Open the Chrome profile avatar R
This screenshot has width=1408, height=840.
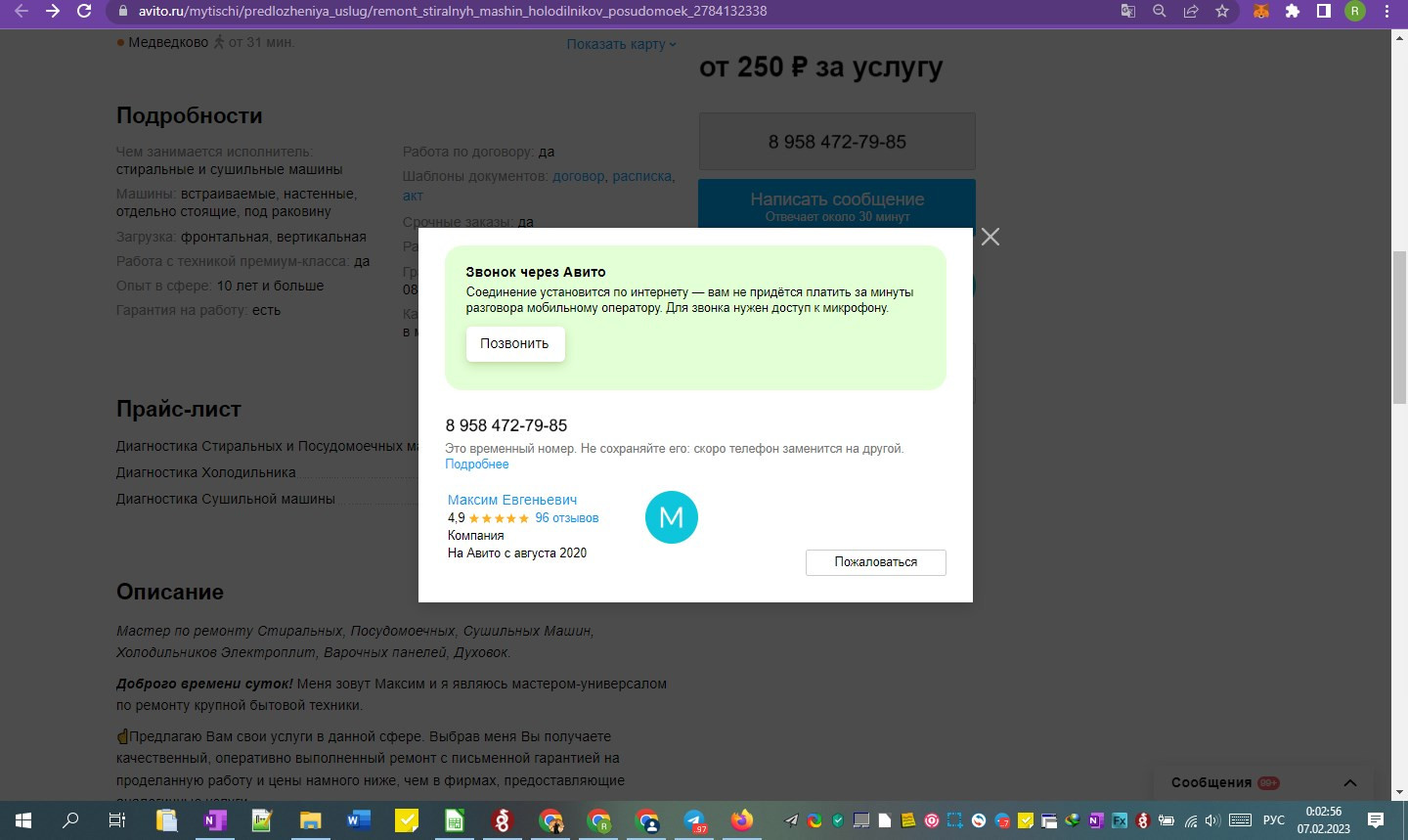tap(1355, 11)
